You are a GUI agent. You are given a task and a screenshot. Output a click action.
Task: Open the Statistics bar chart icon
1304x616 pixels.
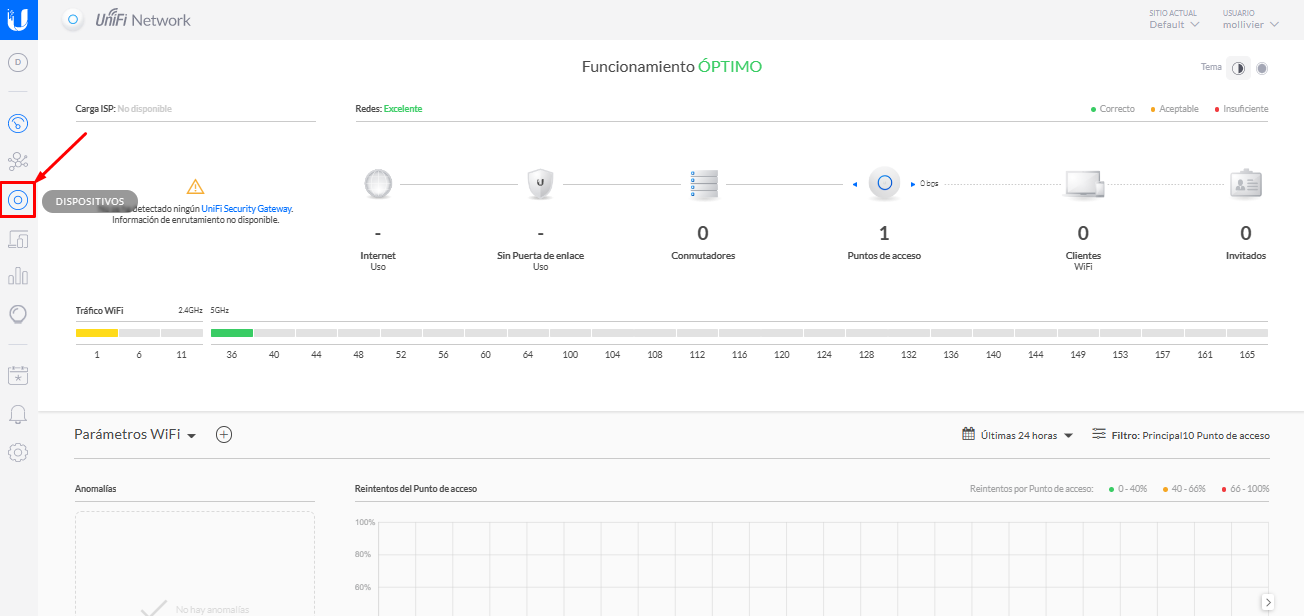pos(18,276)
